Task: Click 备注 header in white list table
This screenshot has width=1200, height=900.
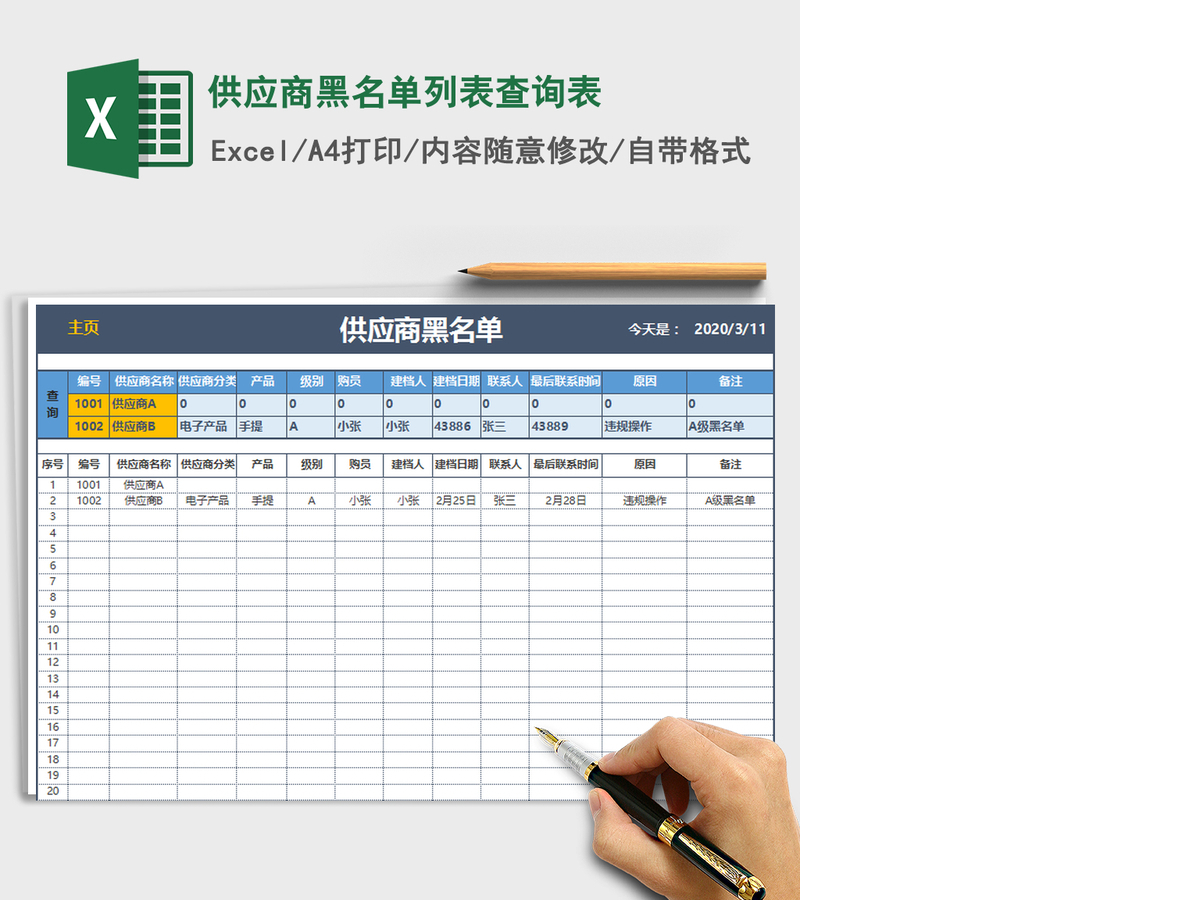Action: click(730, 464)
